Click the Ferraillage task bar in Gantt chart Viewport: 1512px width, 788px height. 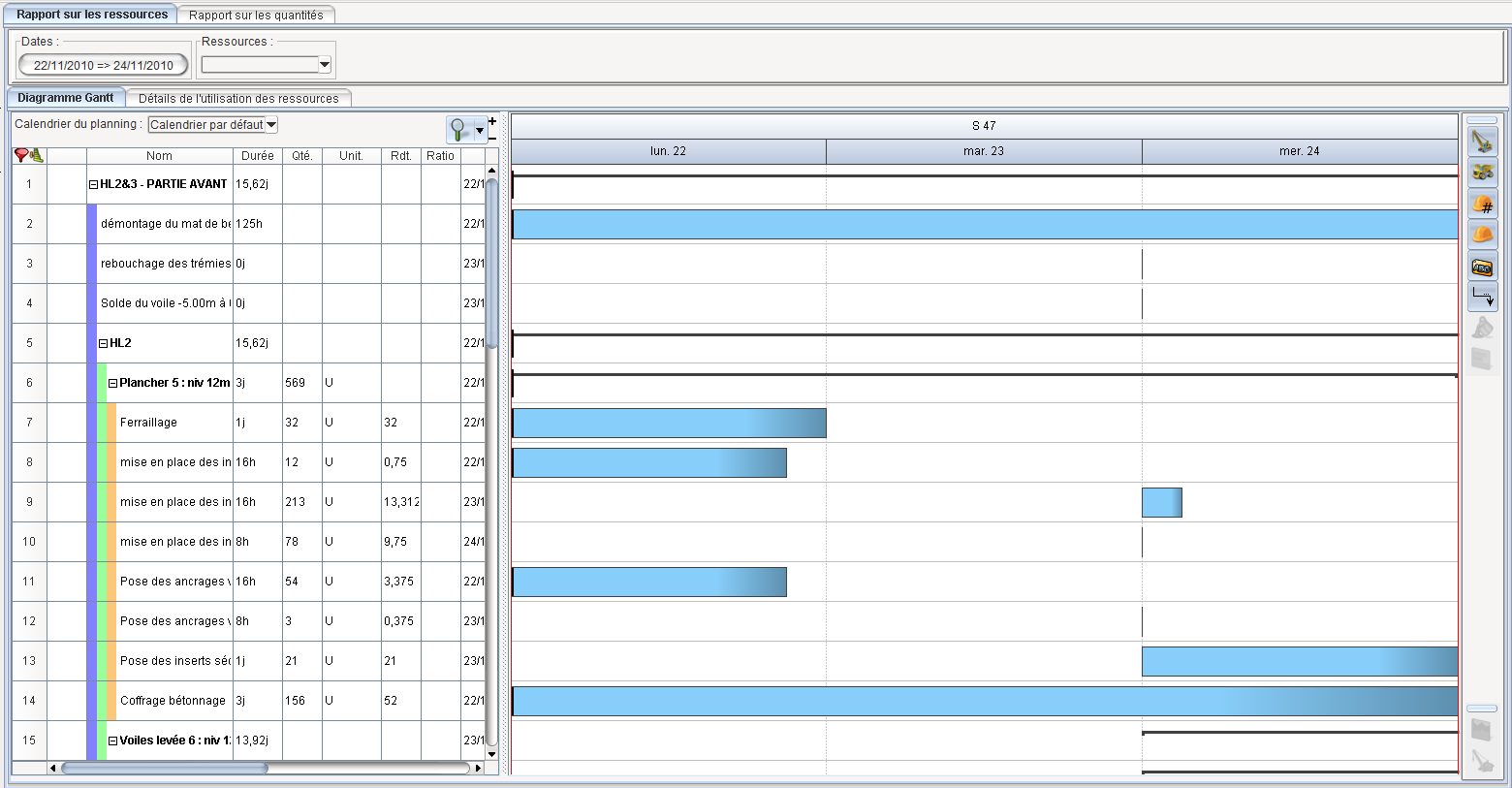tap(669, 424)
